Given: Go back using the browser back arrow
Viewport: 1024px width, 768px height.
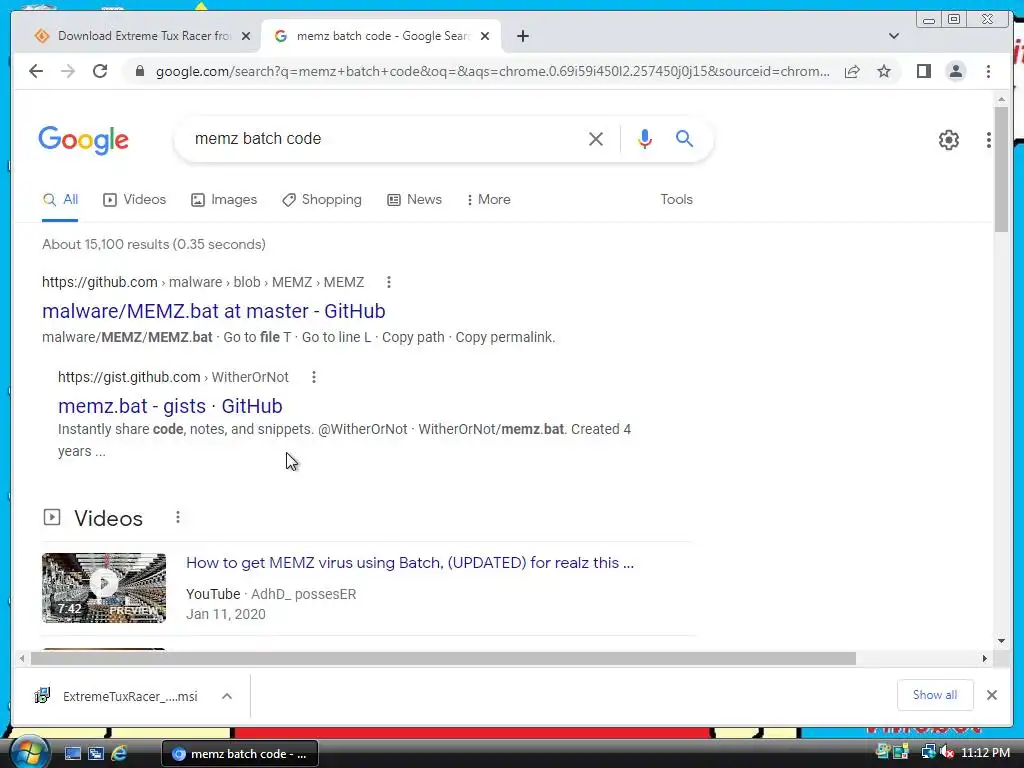Looking at the screenshot, I should pyautogui.click(x=36, y=71).
